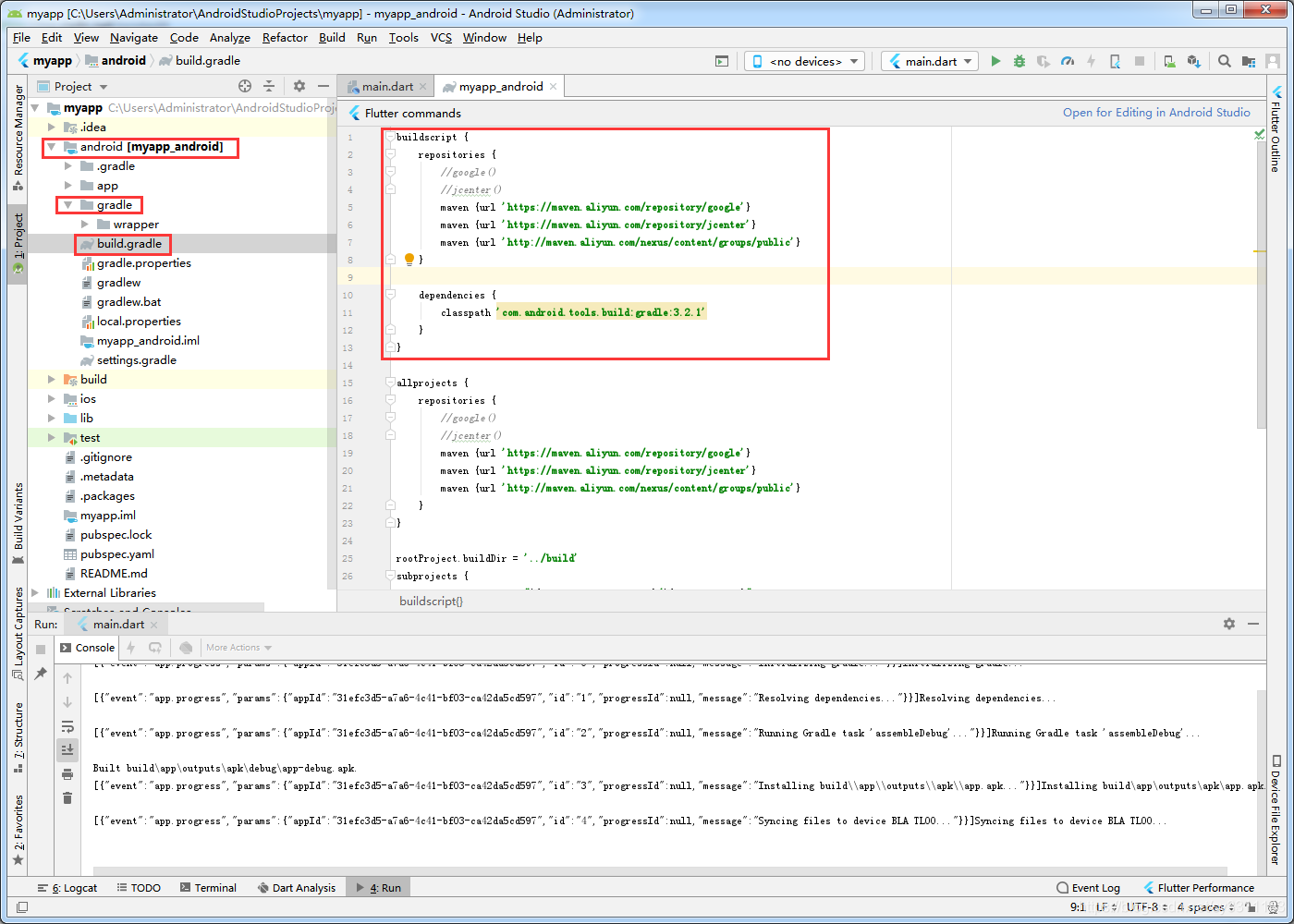Hide the Project panel with minus icon

[x=323, y=86]
